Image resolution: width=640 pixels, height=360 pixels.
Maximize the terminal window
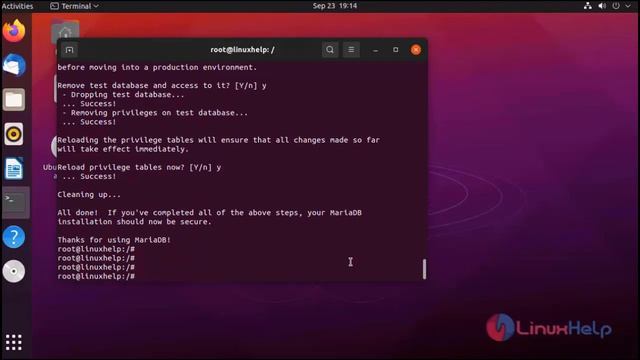[x=396, y=50]
